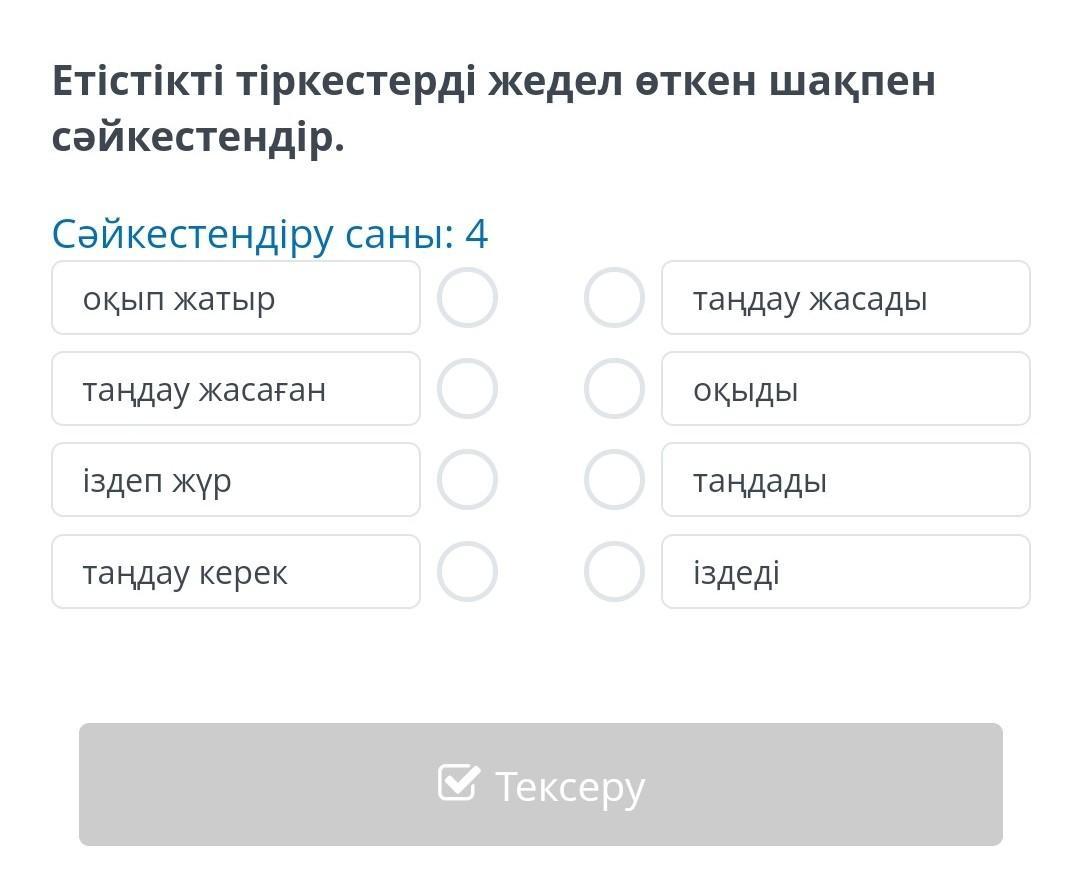The height and width of the screenshot is (892, 1080).
Task: Click the таңдау жасады option box
Action: (x=845, y=298)
